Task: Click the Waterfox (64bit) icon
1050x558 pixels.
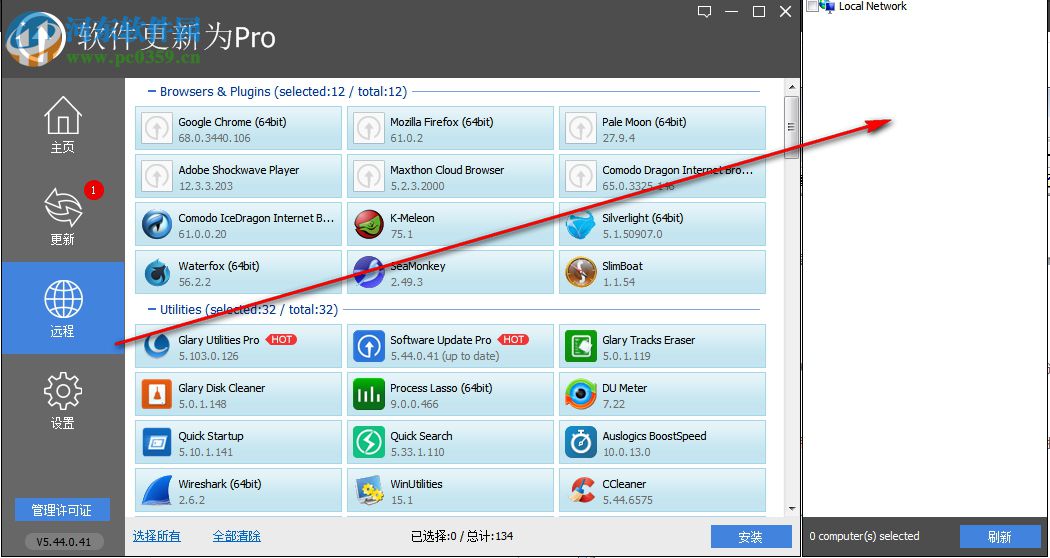Action: click(x=157, y=273)
